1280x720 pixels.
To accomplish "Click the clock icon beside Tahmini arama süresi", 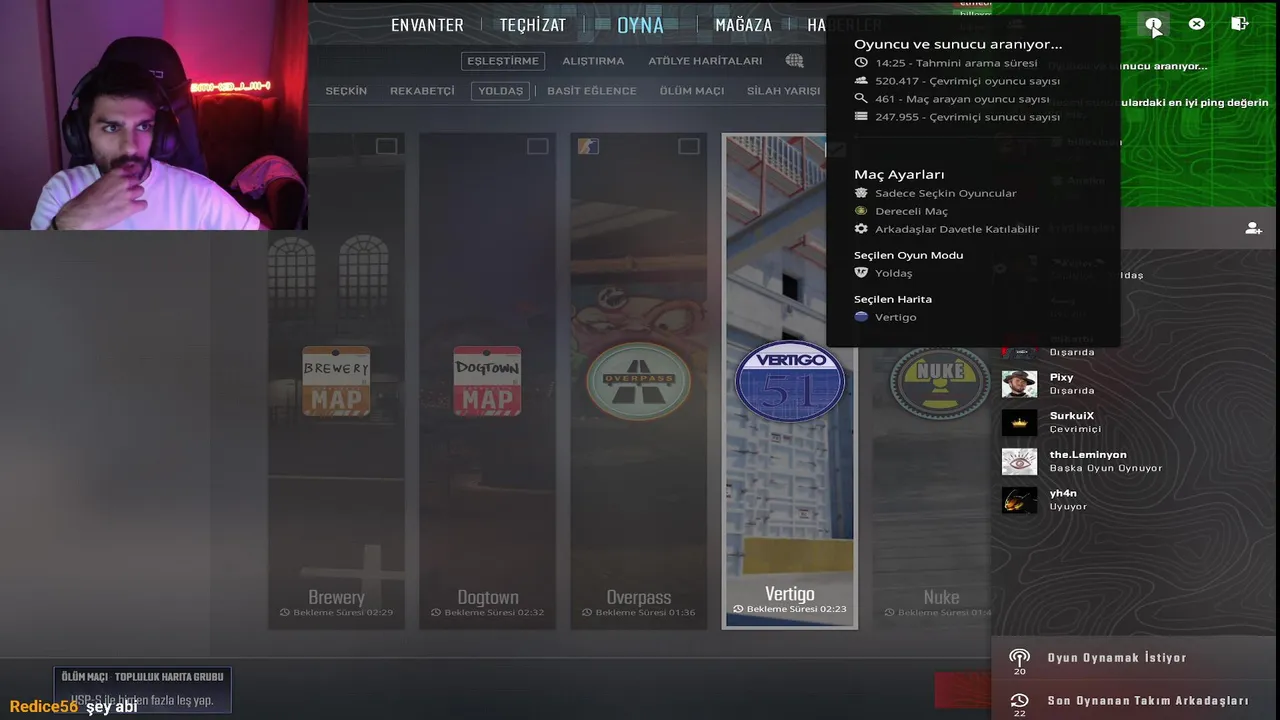I will pyautogui.click(x=861, y=63).
